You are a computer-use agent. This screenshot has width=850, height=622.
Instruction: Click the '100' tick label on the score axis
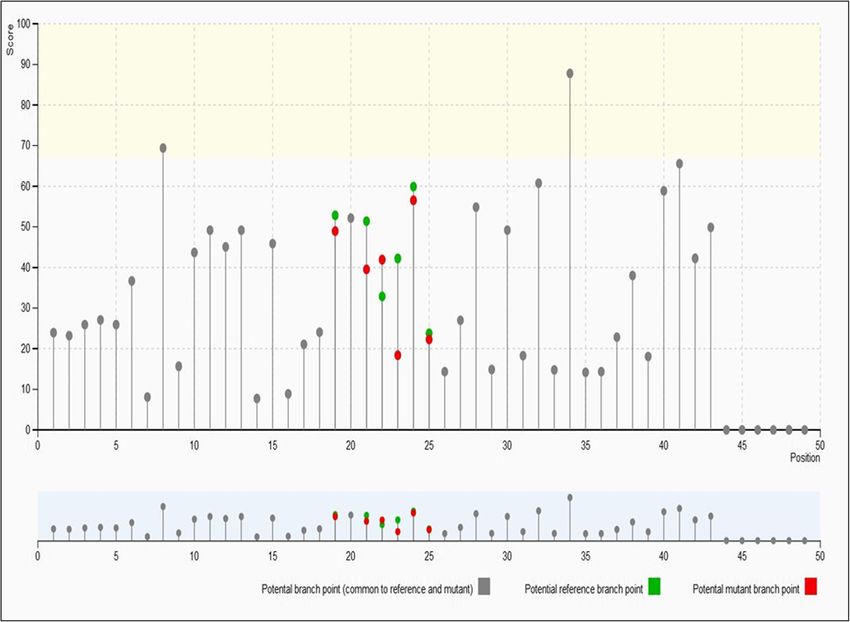24,24
